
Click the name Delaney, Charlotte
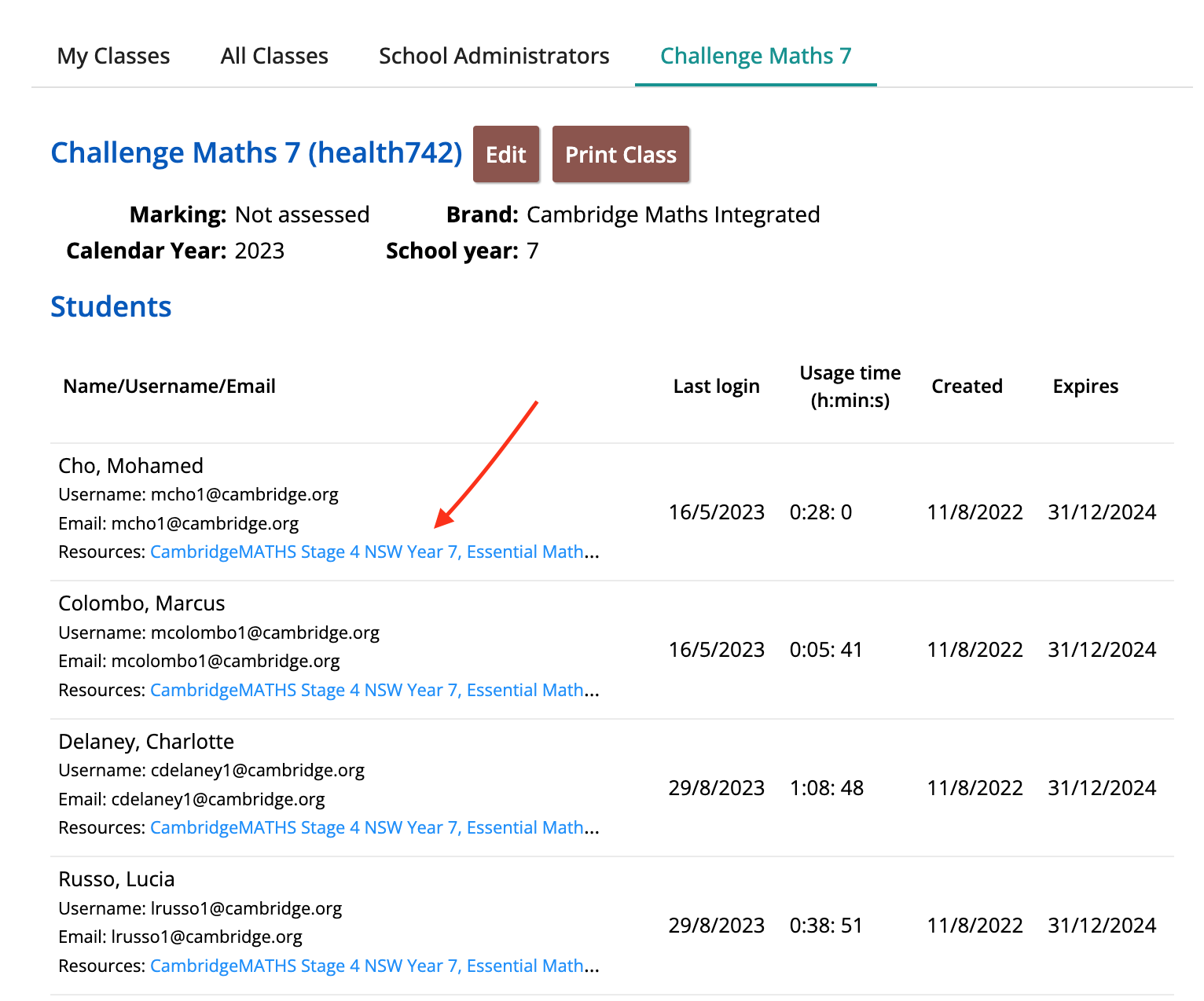pos(146,741)
